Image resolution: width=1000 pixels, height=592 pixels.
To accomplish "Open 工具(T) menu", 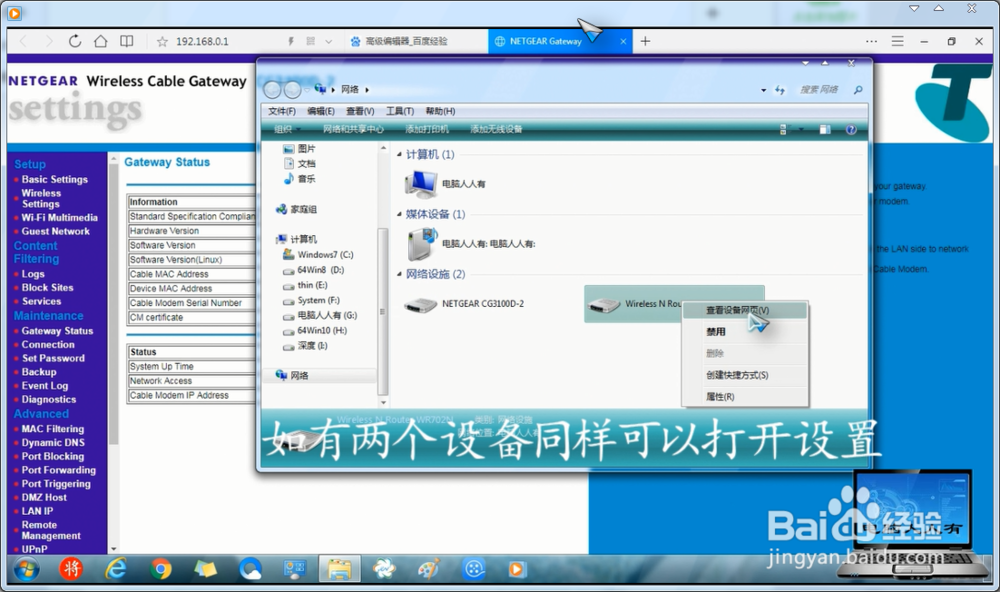I will 400,111.
